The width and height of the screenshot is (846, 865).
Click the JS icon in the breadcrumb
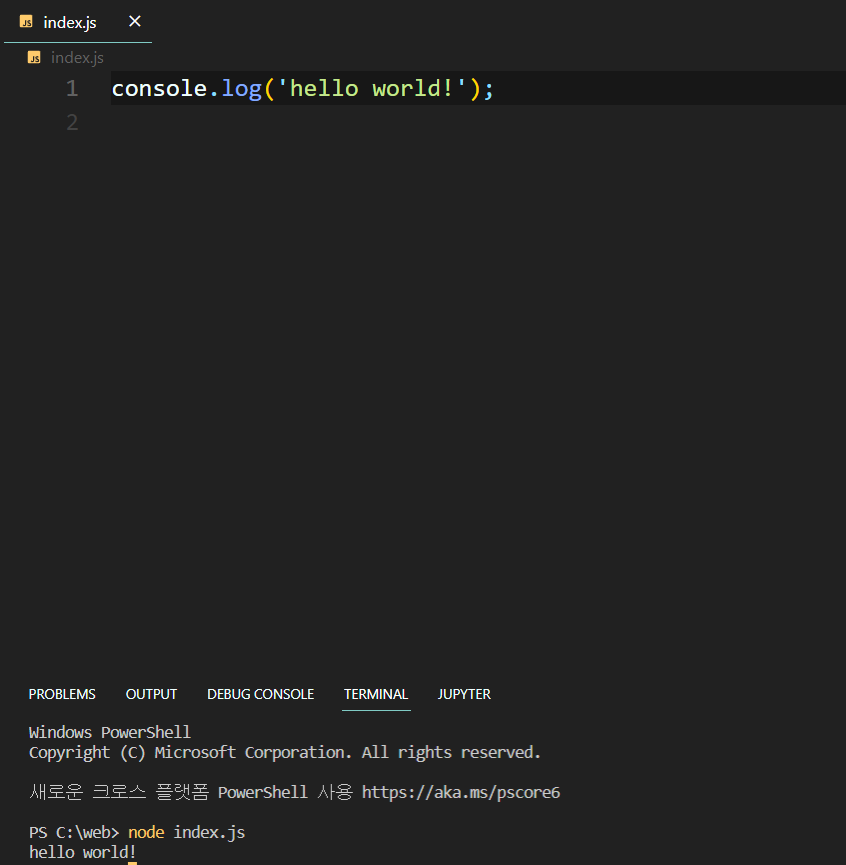point(34,57)
